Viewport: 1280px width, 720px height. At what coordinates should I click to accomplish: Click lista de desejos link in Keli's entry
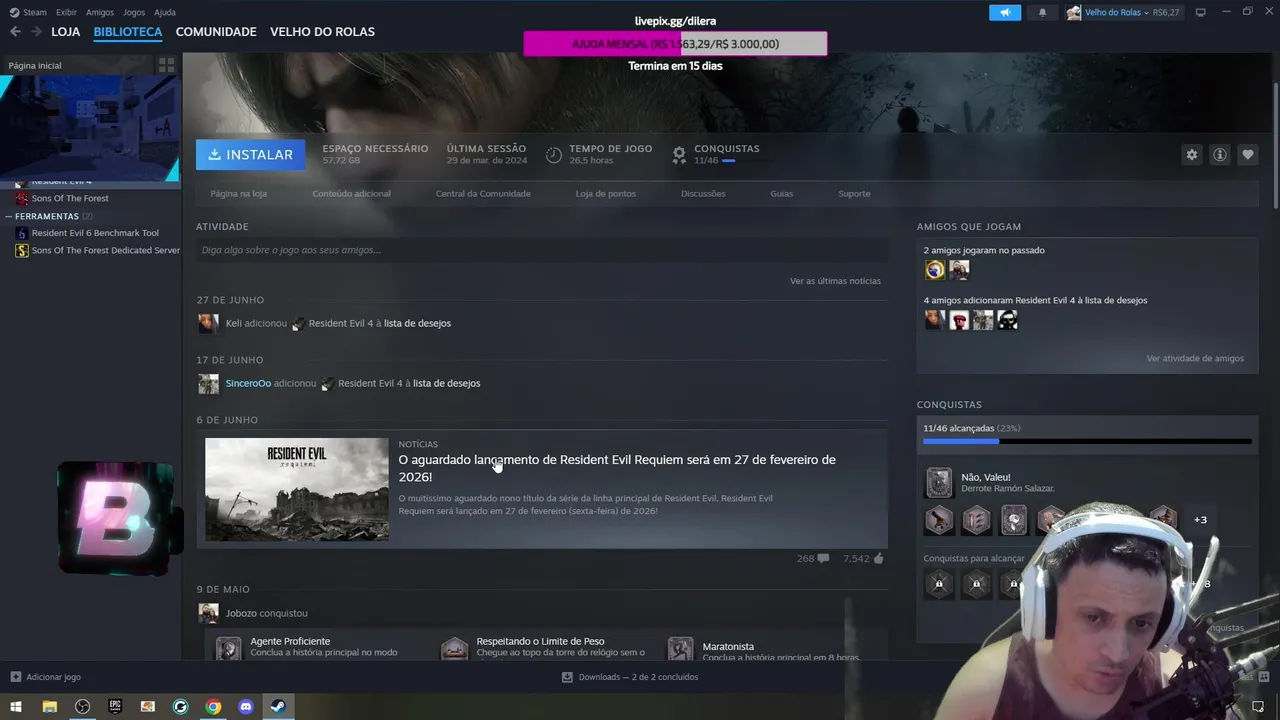[x=417, y=323]
